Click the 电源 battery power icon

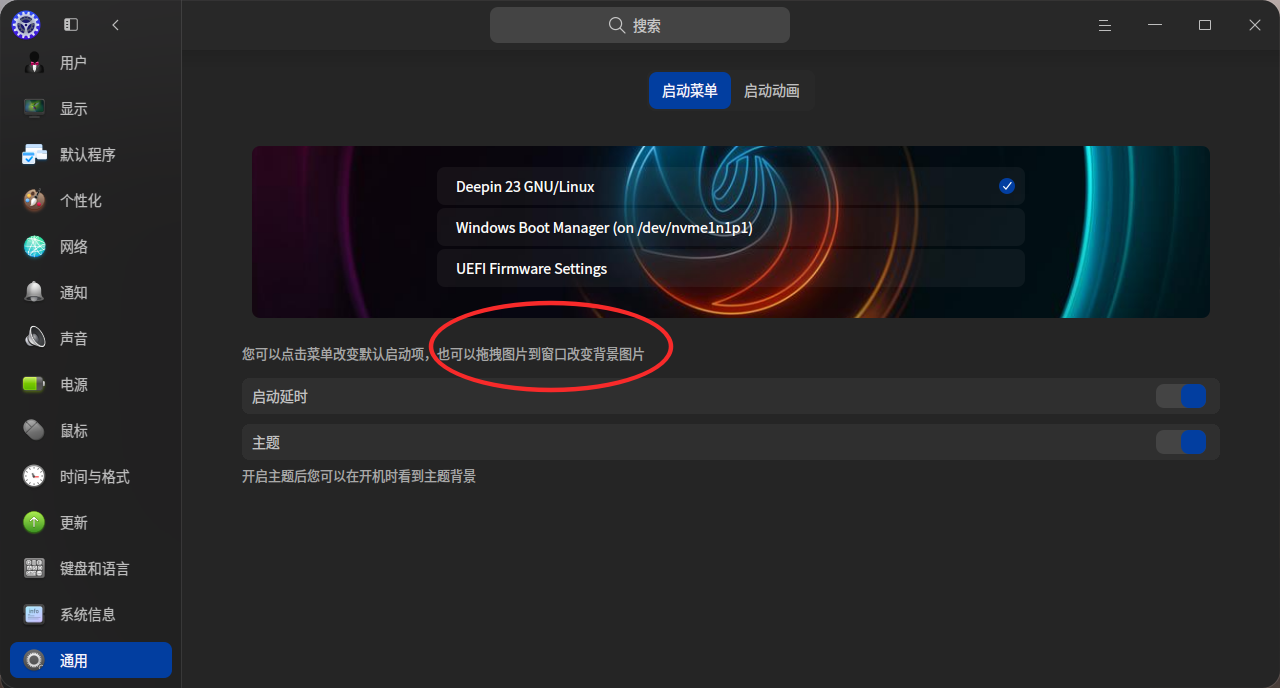(34, 384)
